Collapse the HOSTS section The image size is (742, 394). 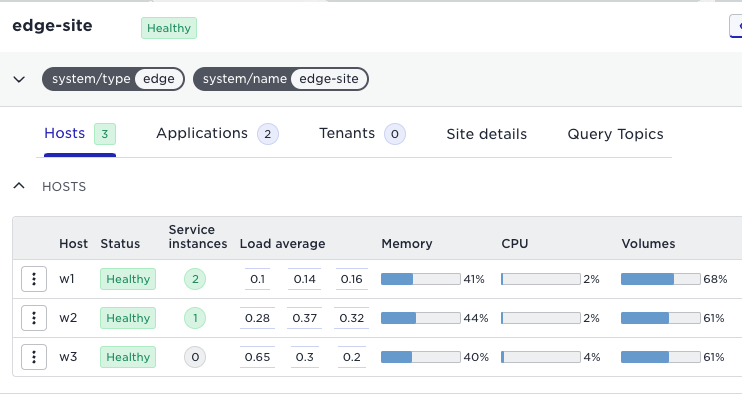[x=19, y=186]
